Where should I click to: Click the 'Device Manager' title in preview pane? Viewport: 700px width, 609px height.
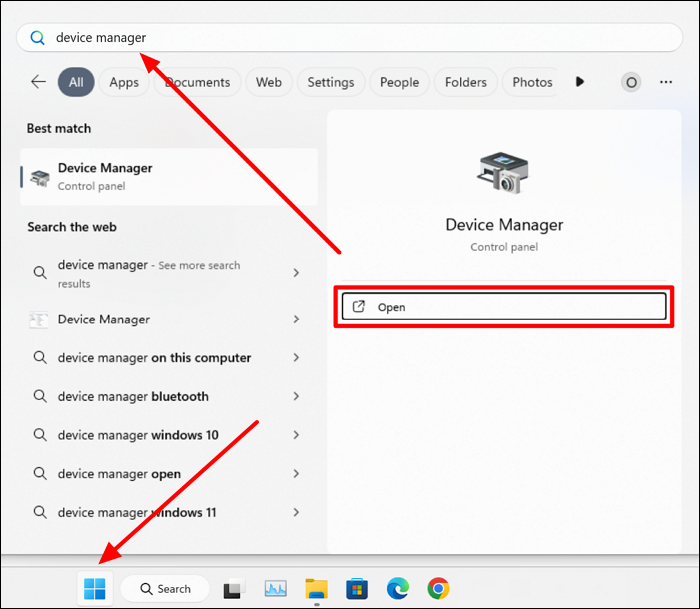(x=504, y=225)
